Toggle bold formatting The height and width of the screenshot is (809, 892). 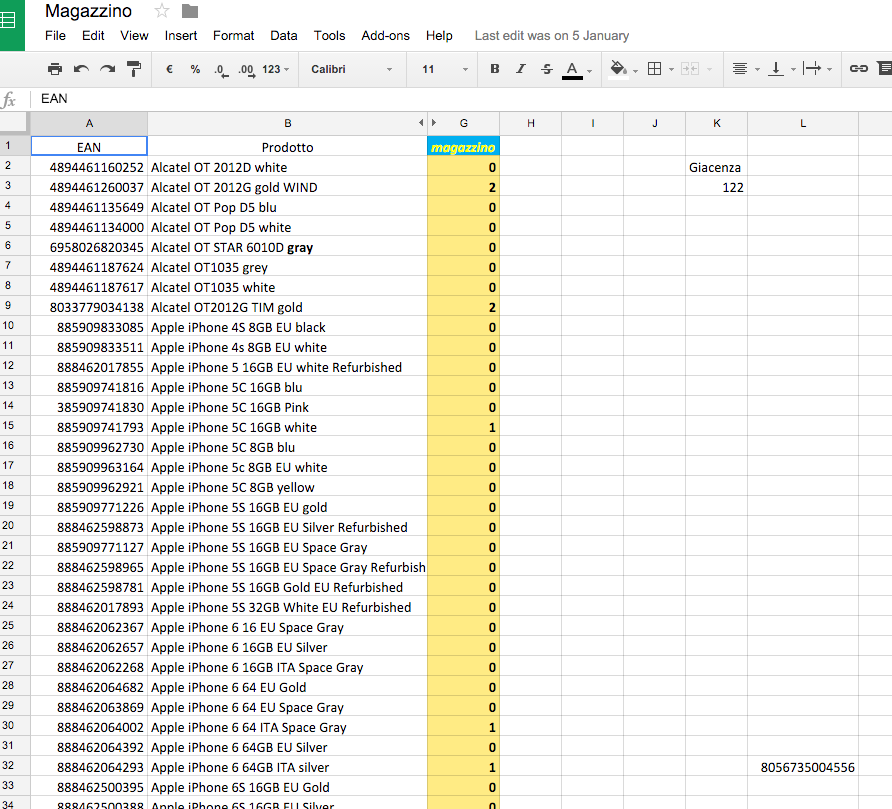(495, 69)
